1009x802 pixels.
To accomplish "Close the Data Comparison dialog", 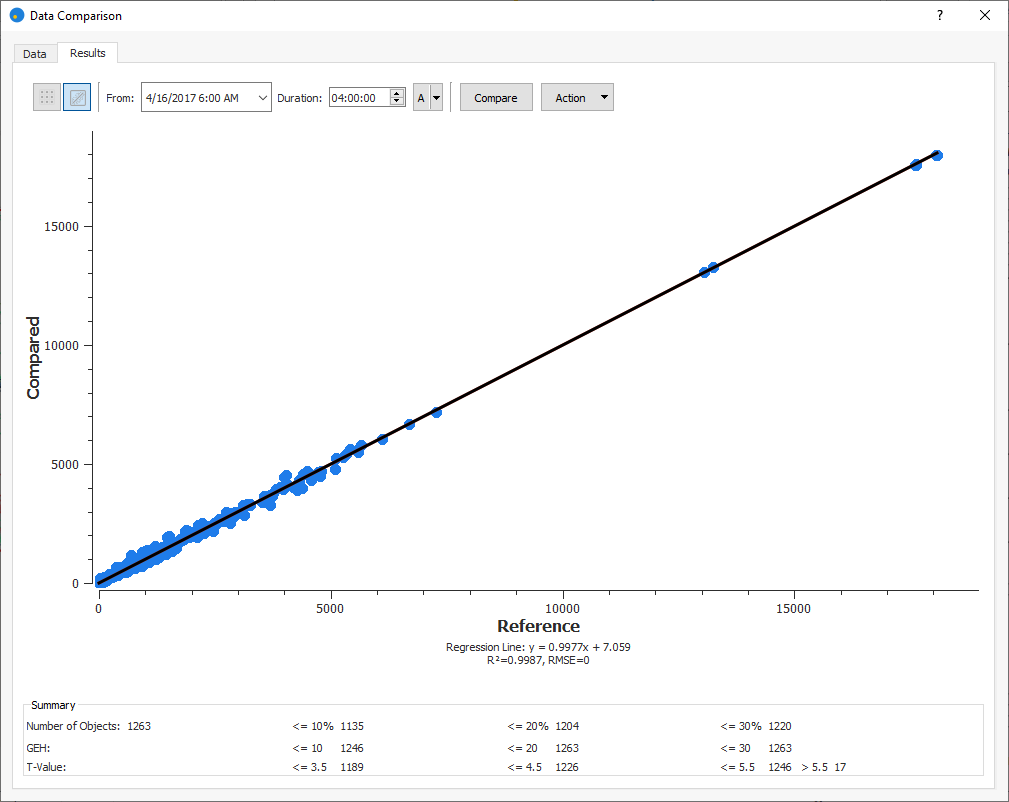I will point(985,16).
